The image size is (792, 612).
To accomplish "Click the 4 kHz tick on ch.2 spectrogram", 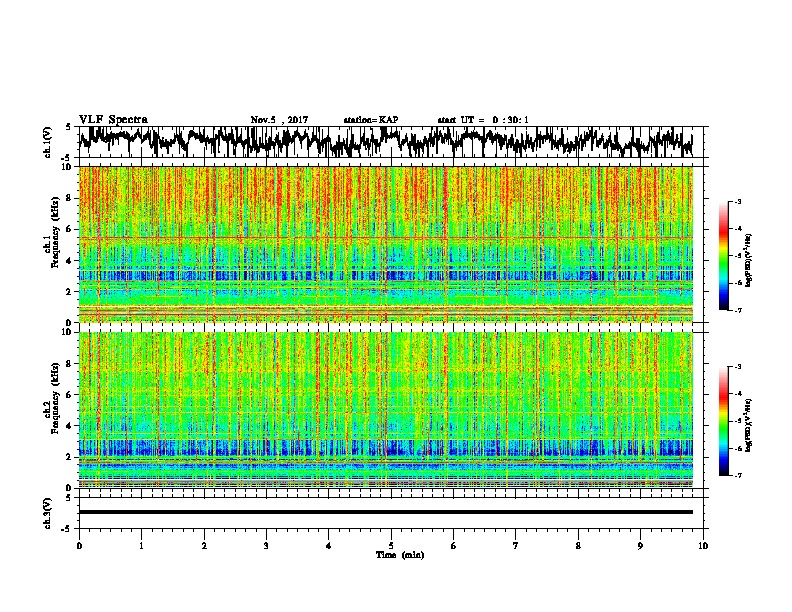I will pos(70,426).
